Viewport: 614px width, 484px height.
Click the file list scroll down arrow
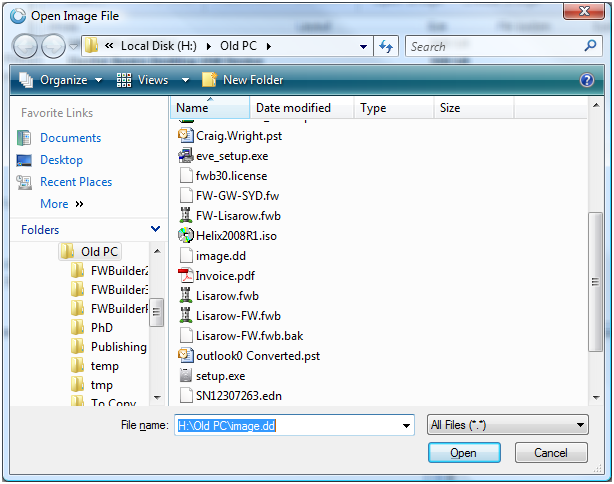pos(596,397)
